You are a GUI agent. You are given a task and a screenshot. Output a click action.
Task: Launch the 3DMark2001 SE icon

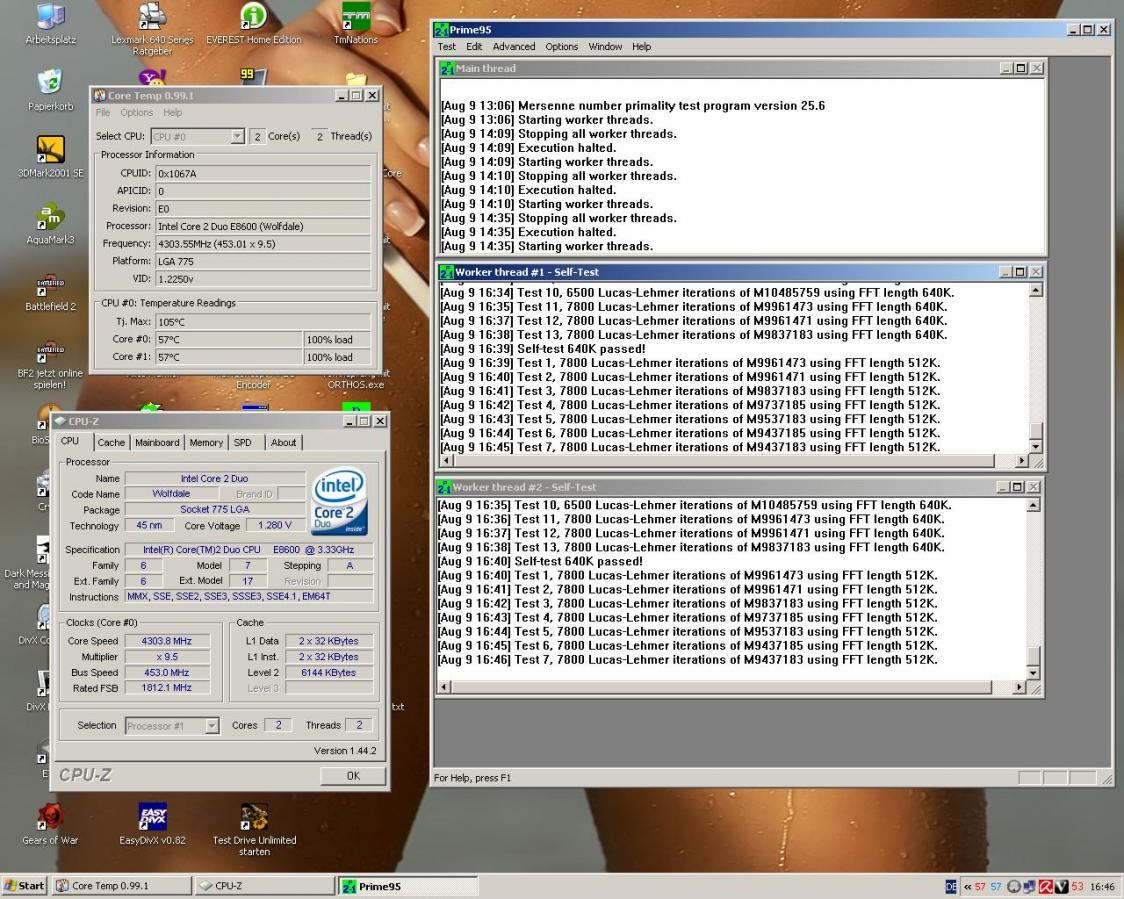click(50, 156)
